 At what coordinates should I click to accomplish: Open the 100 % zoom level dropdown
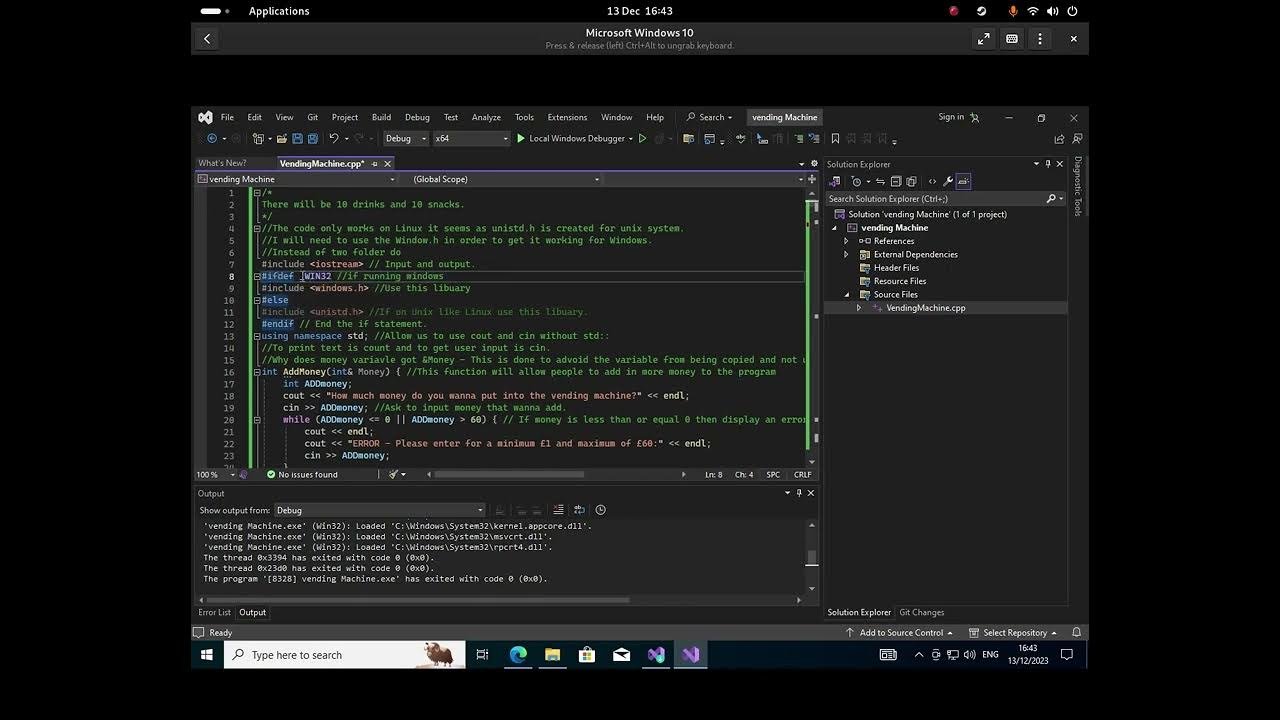(215, 475)
